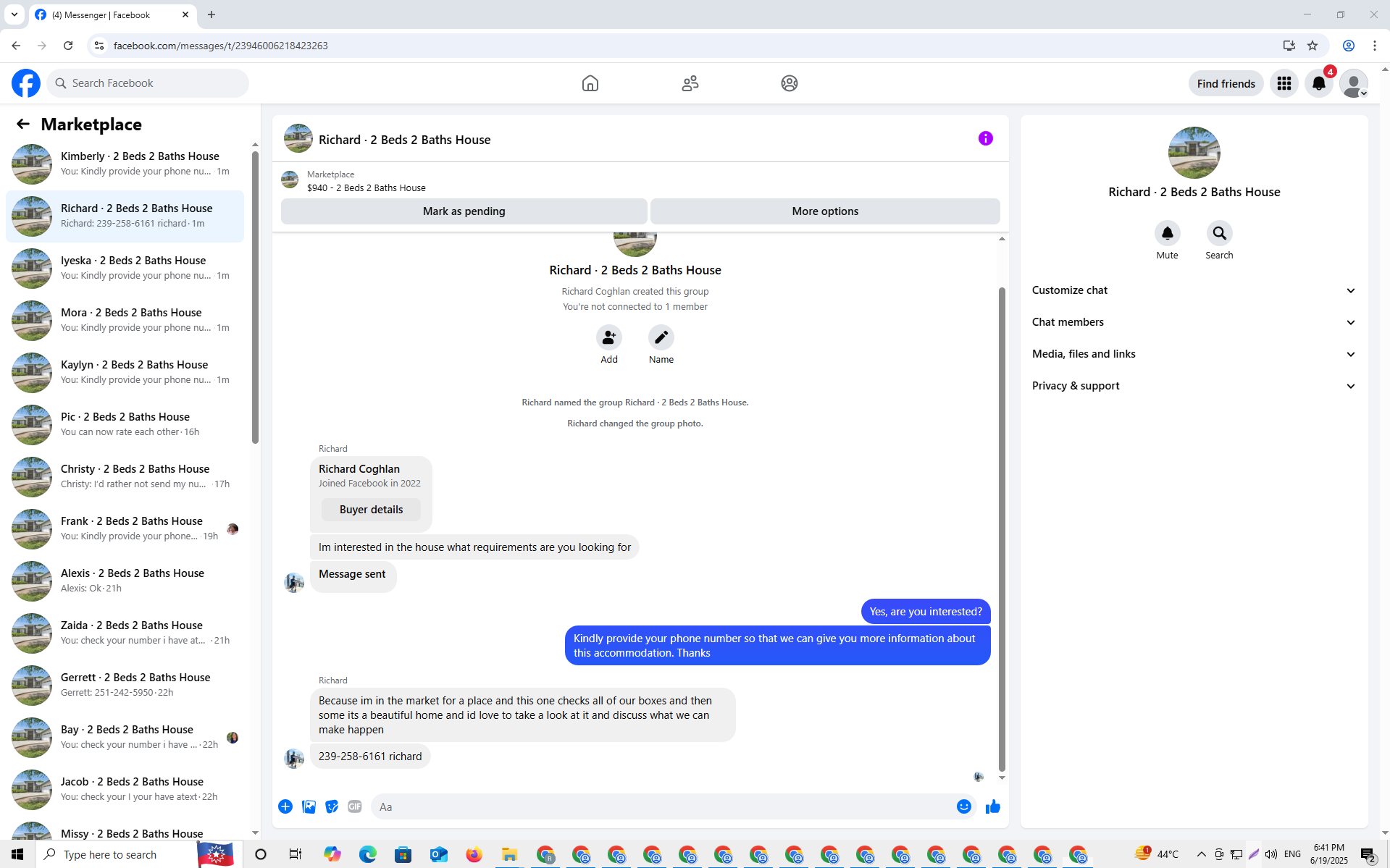Open Bay's 2 Beds 2 Baths conversation
The image size is (1390, 868).
(125, 738)
